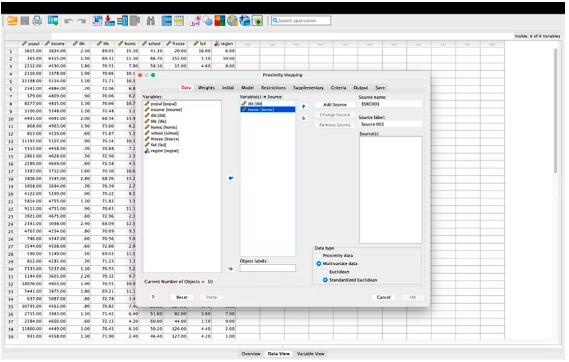
Task: Go to the Supplementary tab
Action: pyautogui.click(x=308, y=88)
